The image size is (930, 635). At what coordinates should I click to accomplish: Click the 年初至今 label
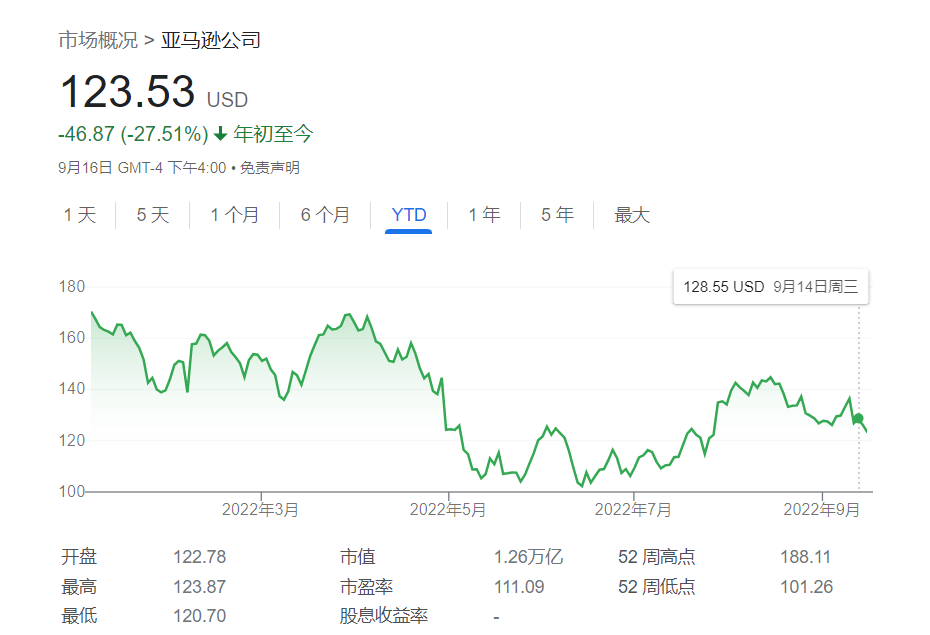[x=273, y=134]
